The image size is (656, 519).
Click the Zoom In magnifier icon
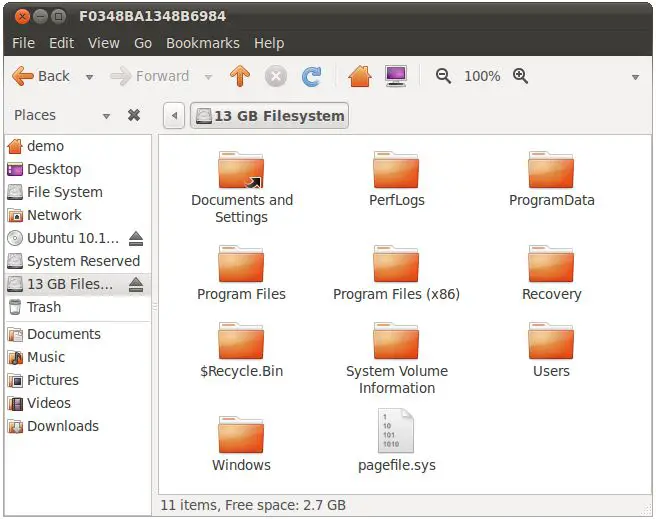pos(520,76)
